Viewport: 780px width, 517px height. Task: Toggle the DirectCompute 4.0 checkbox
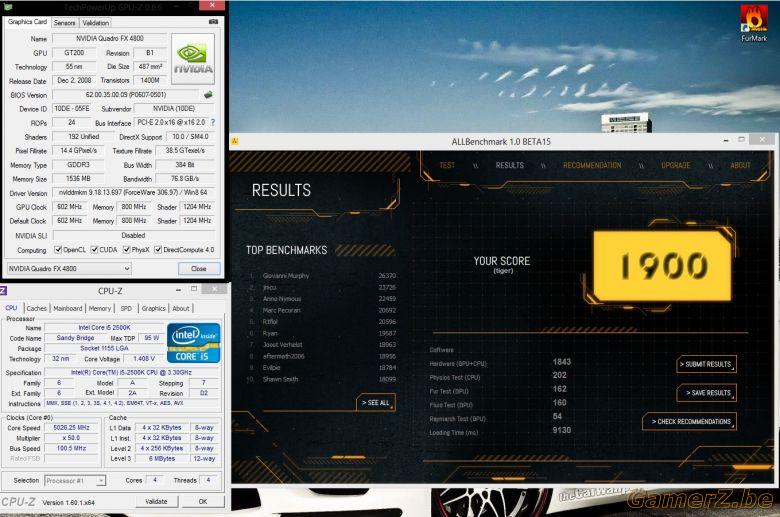point(158,249)
